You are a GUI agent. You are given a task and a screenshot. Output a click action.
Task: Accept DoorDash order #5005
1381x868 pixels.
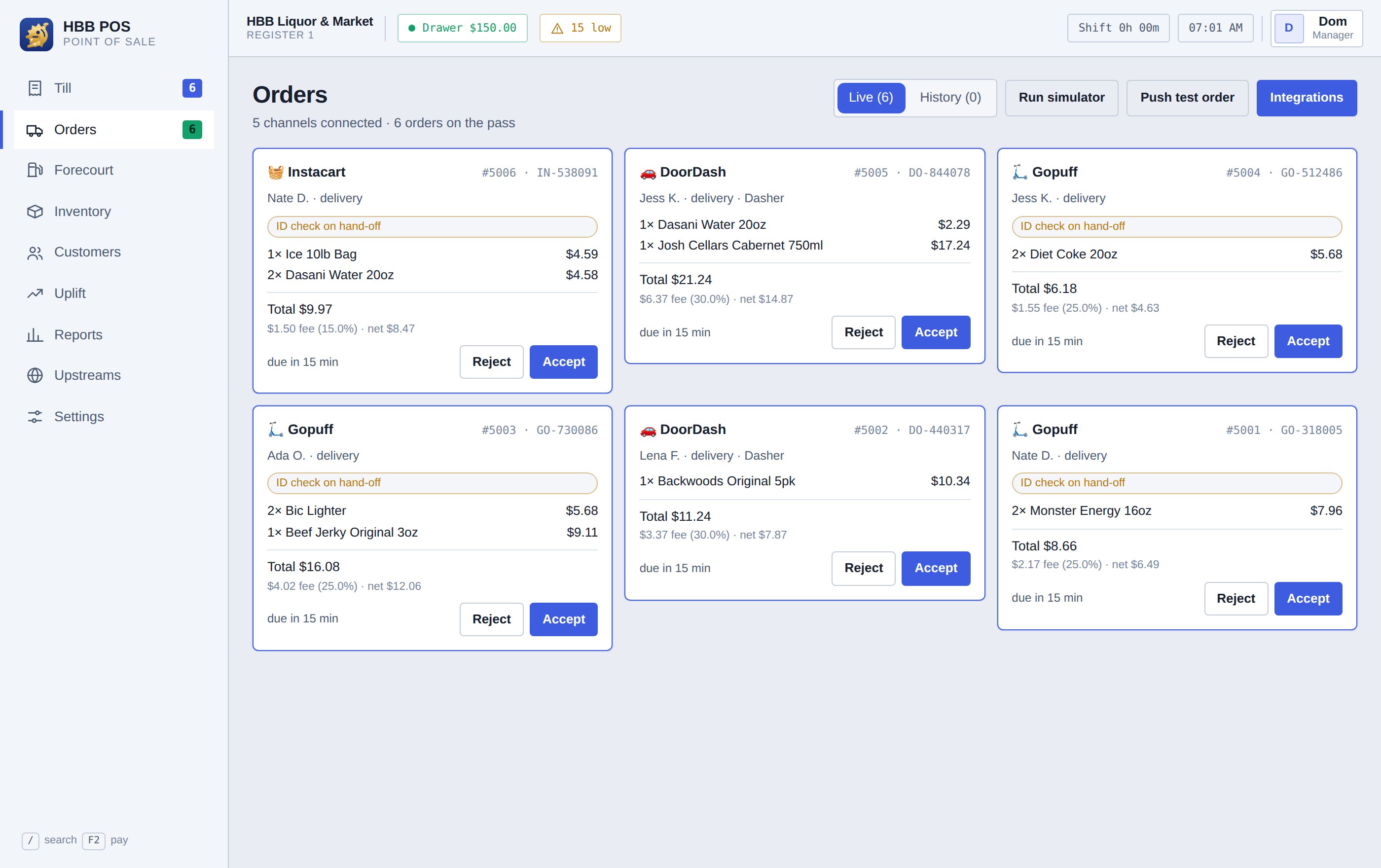(x=936, y=332)
